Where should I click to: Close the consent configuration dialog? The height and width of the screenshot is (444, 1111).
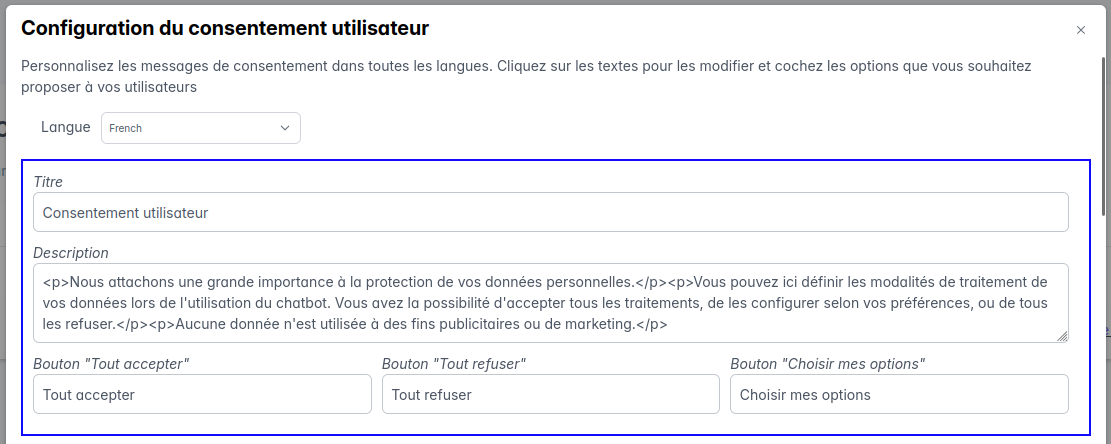tap(1080, 30)
